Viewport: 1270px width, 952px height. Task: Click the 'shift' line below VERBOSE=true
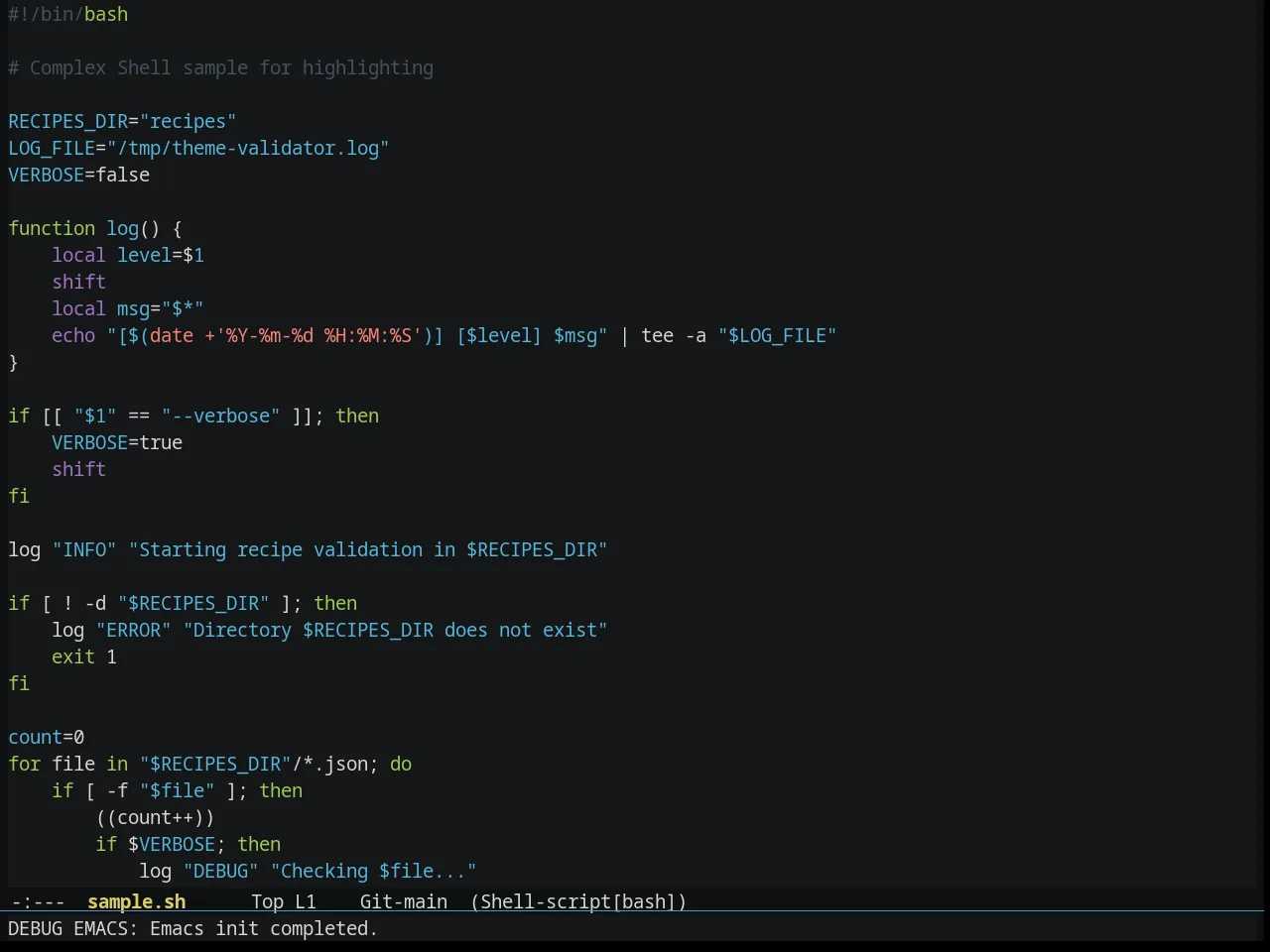point(78,469)
